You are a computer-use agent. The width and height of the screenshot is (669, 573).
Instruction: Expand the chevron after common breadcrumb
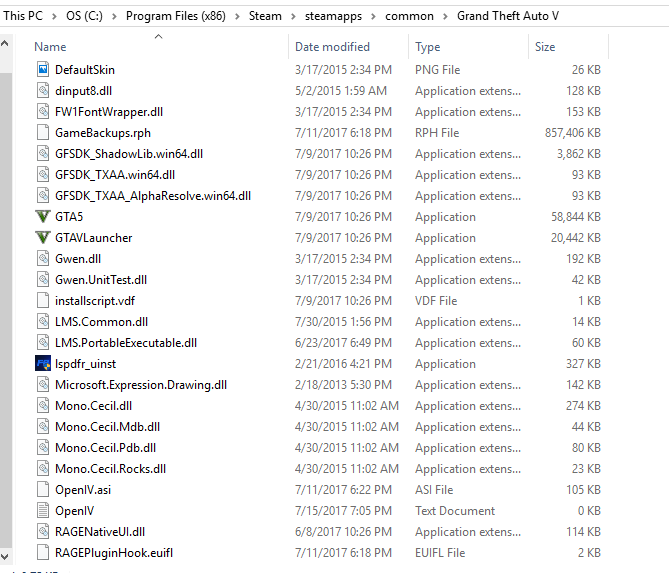point(445,16)
